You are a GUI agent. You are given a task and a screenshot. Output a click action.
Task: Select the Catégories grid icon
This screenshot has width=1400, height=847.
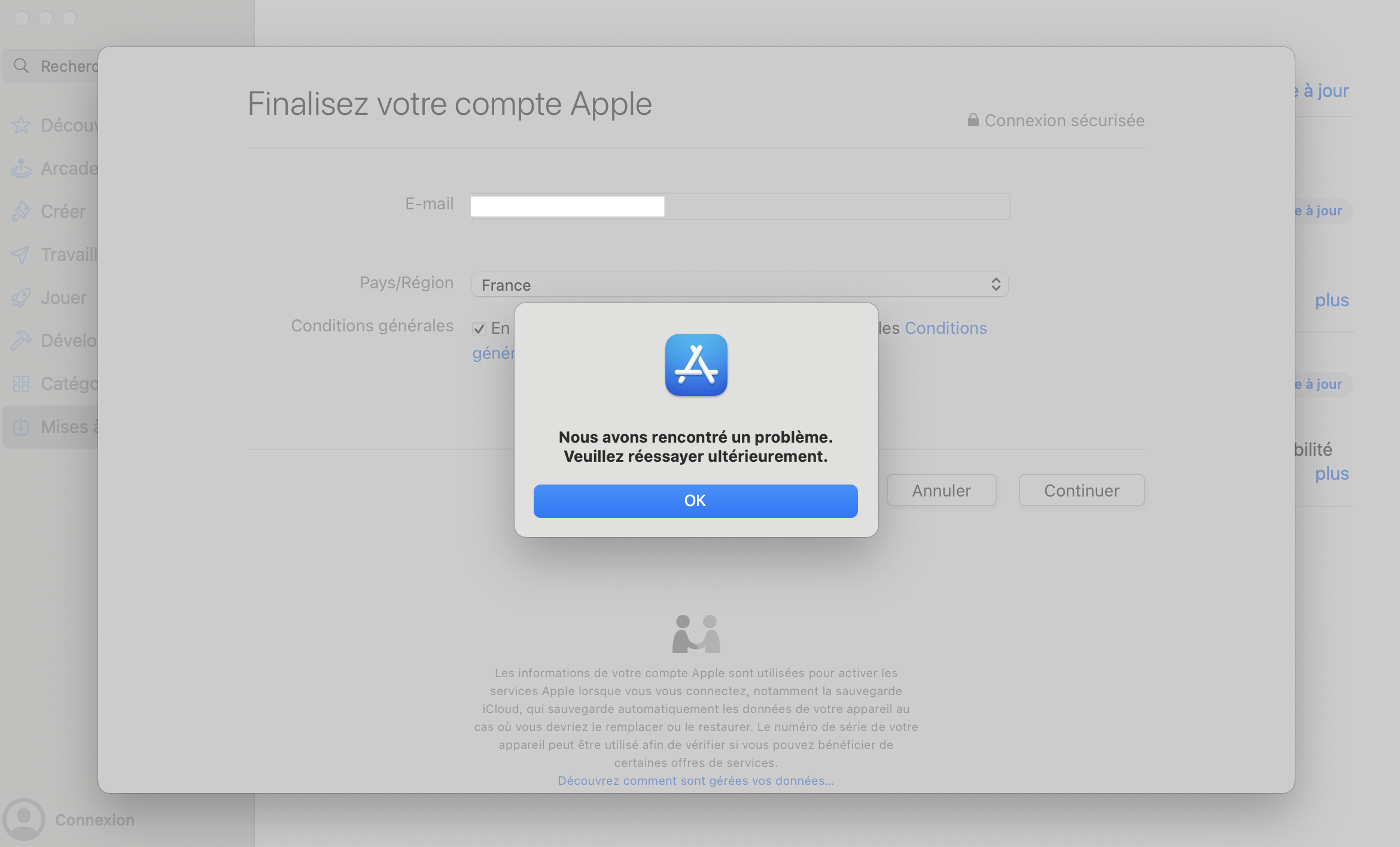coord(21,383)
